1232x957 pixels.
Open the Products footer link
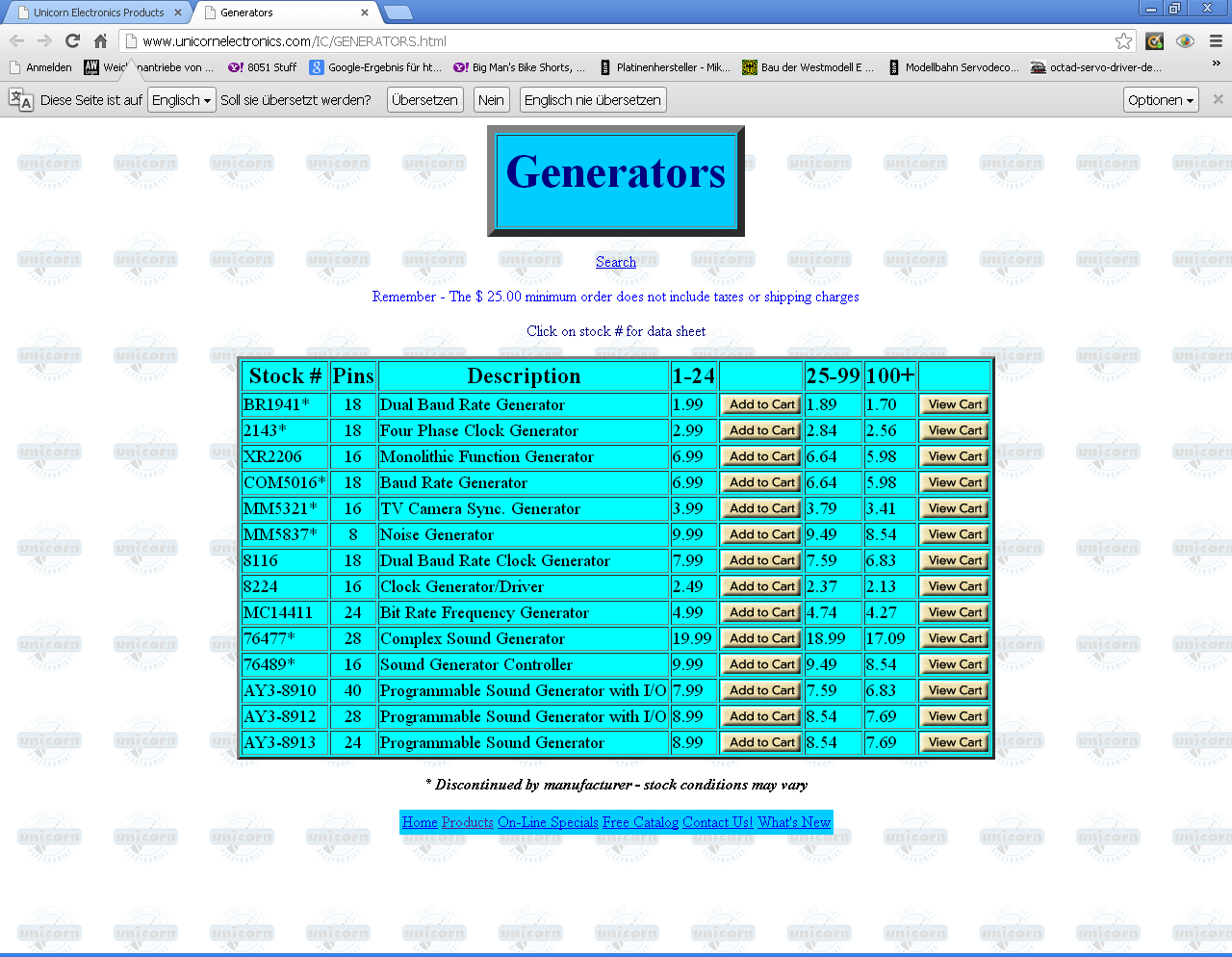(468, 822)
